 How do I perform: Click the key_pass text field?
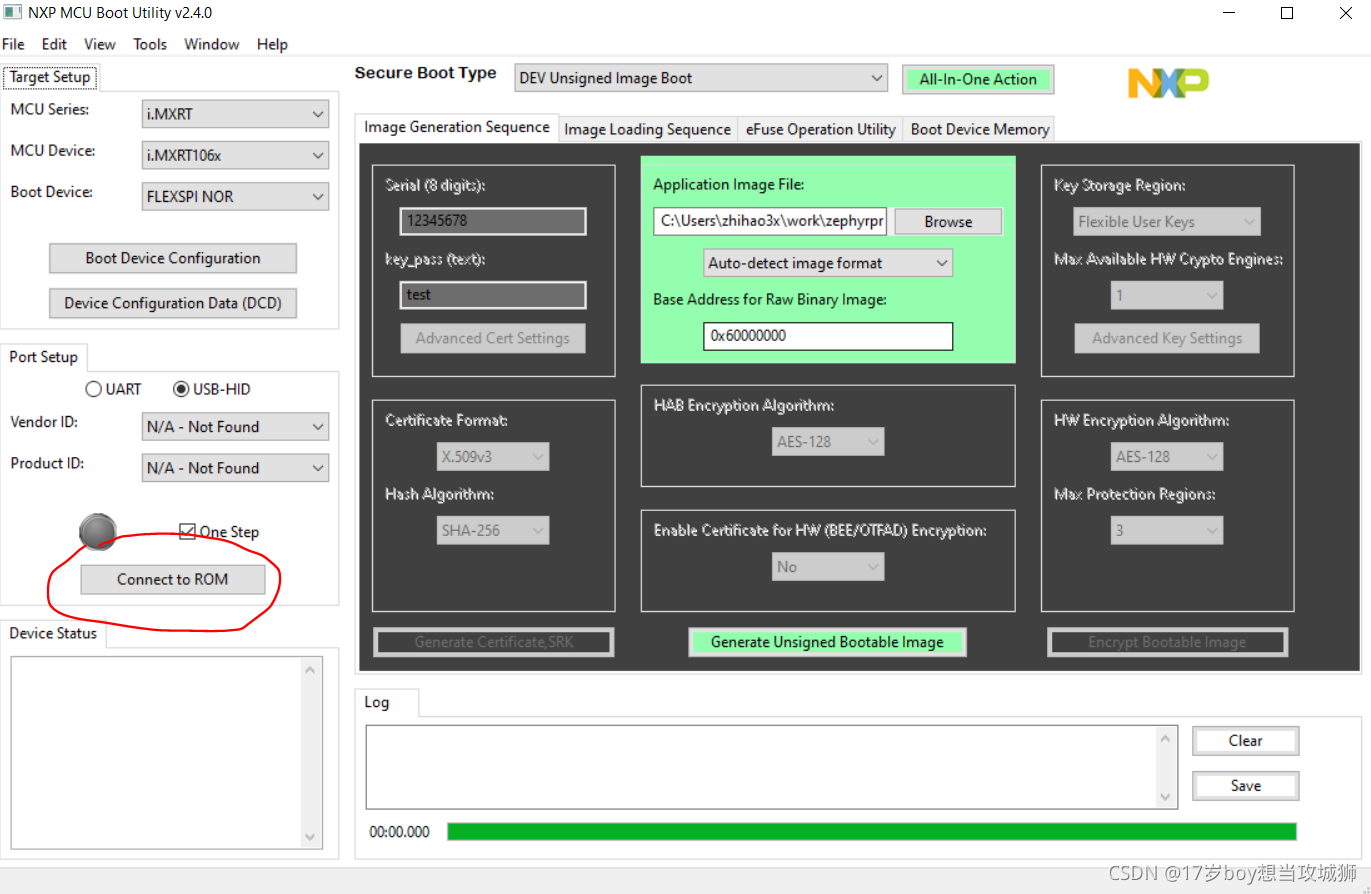pos(493,295)
